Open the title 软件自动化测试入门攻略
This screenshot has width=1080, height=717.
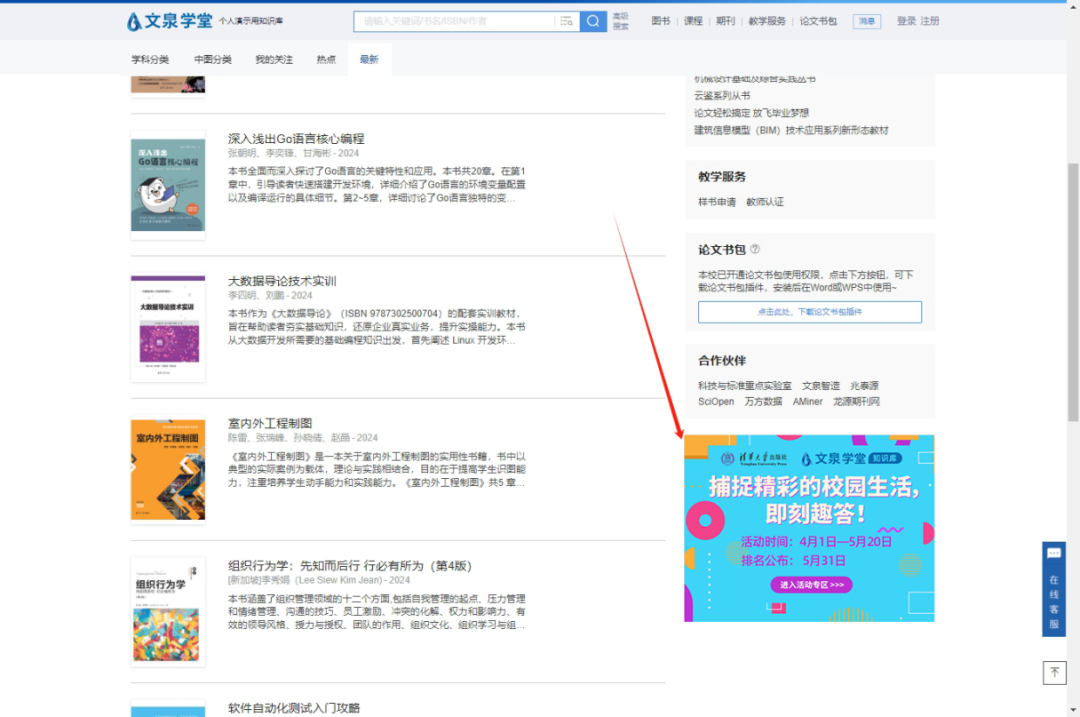(294, 708)
